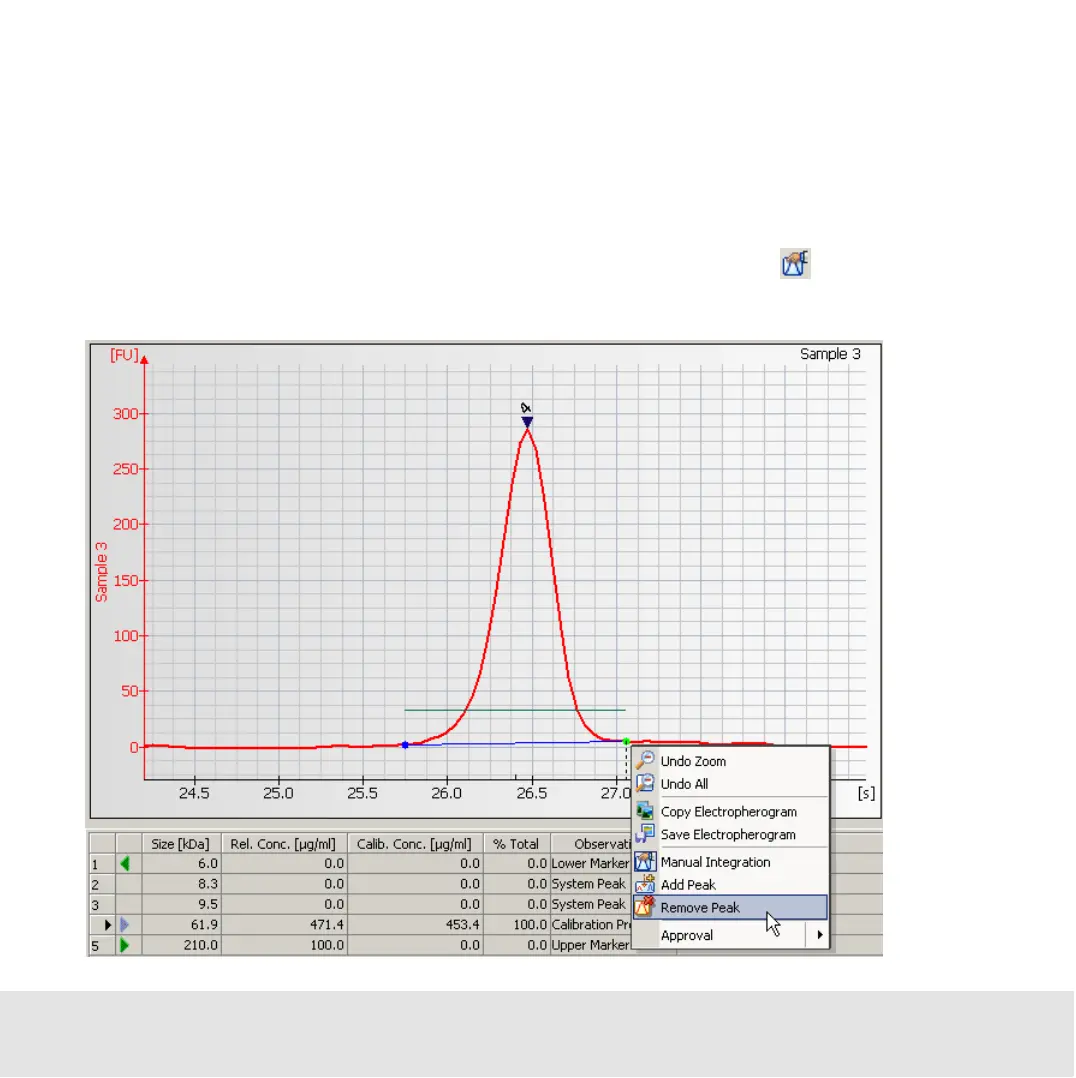Click the Undo Zoom magnifier icon

pyautogui.click(x=645, y=760)
